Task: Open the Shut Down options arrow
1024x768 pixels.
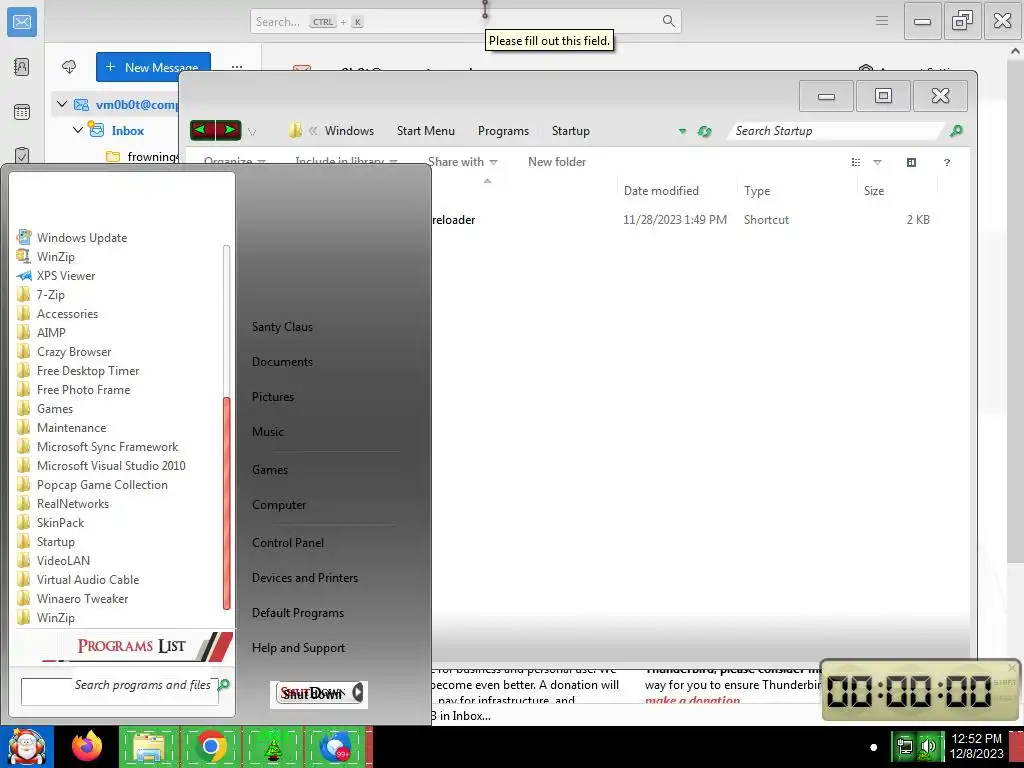Action: point(358,693)
